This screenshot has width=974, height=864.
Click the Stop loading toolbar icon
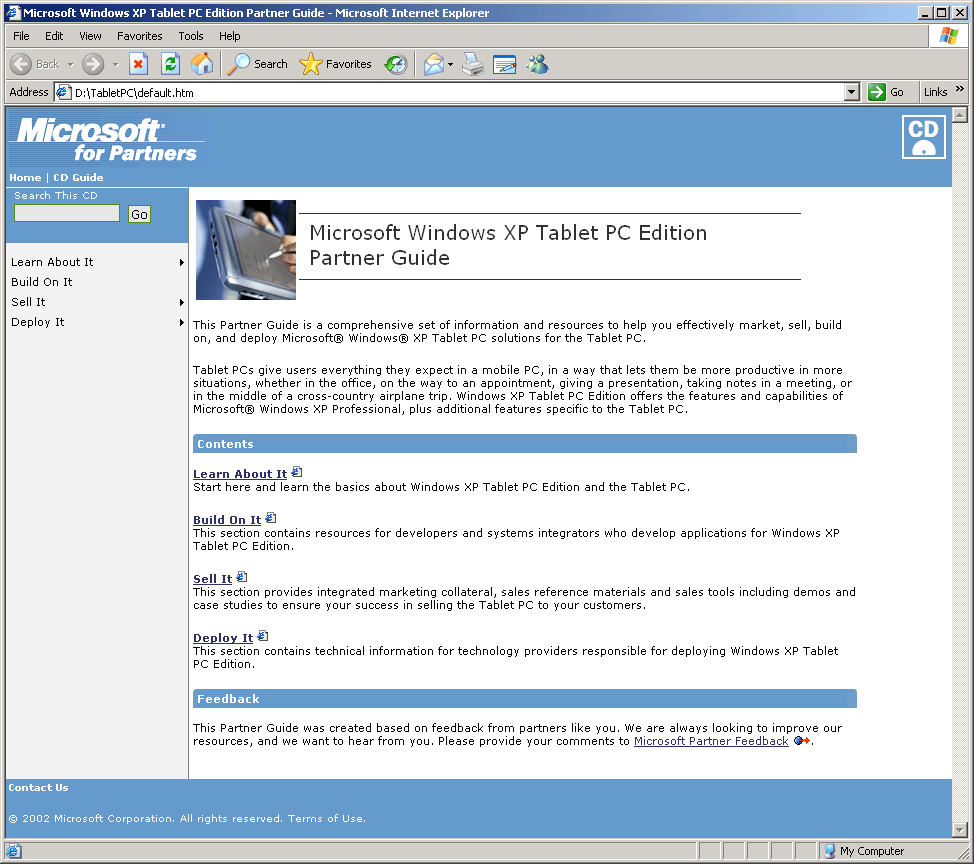point(139,64)
